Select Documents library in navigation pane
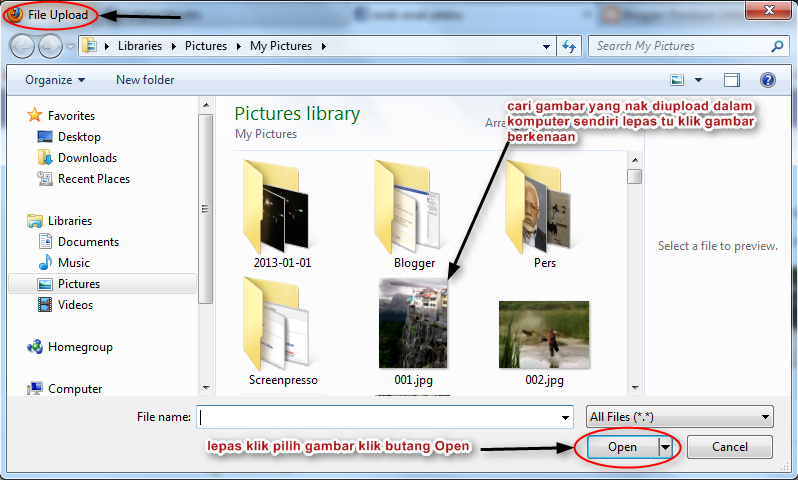Image resolution: width=798 pixels, height=480 pixels. (78, 242)
